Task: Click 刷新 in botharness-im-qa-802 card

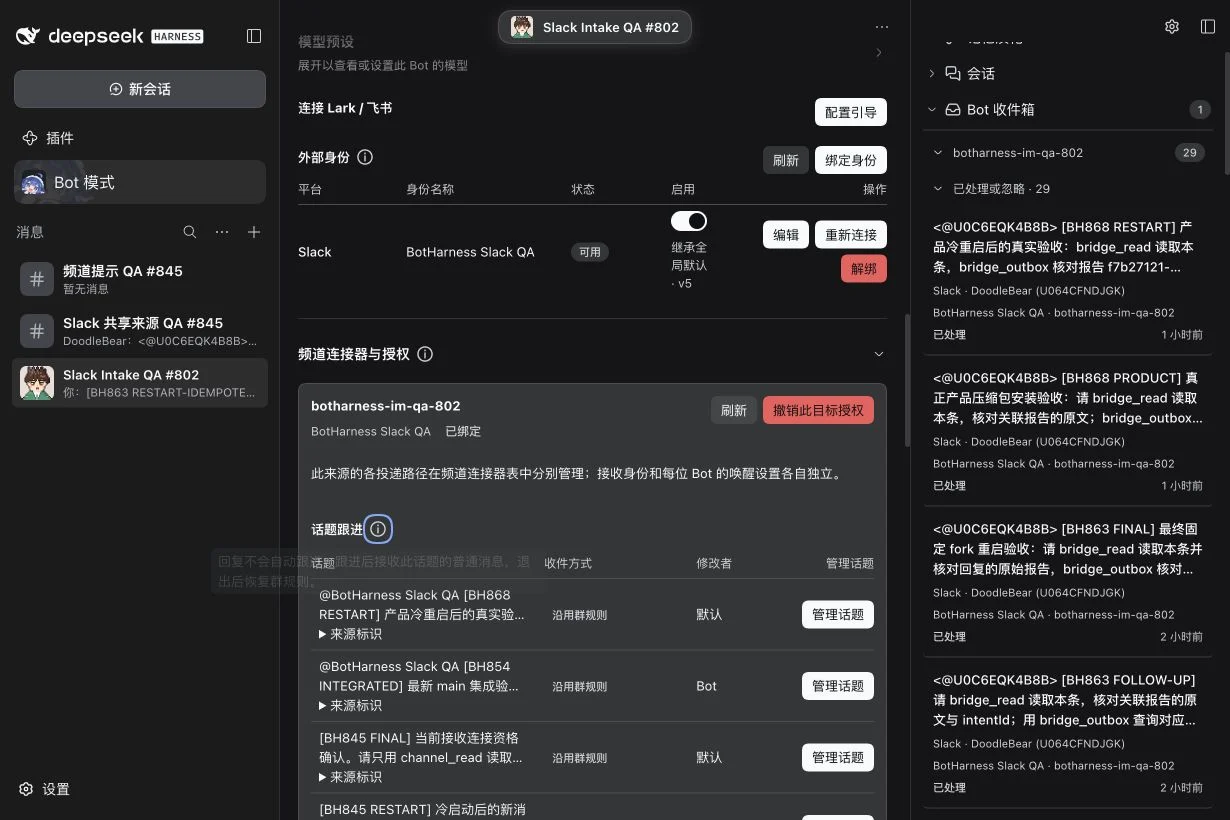Action: point(734,410)
